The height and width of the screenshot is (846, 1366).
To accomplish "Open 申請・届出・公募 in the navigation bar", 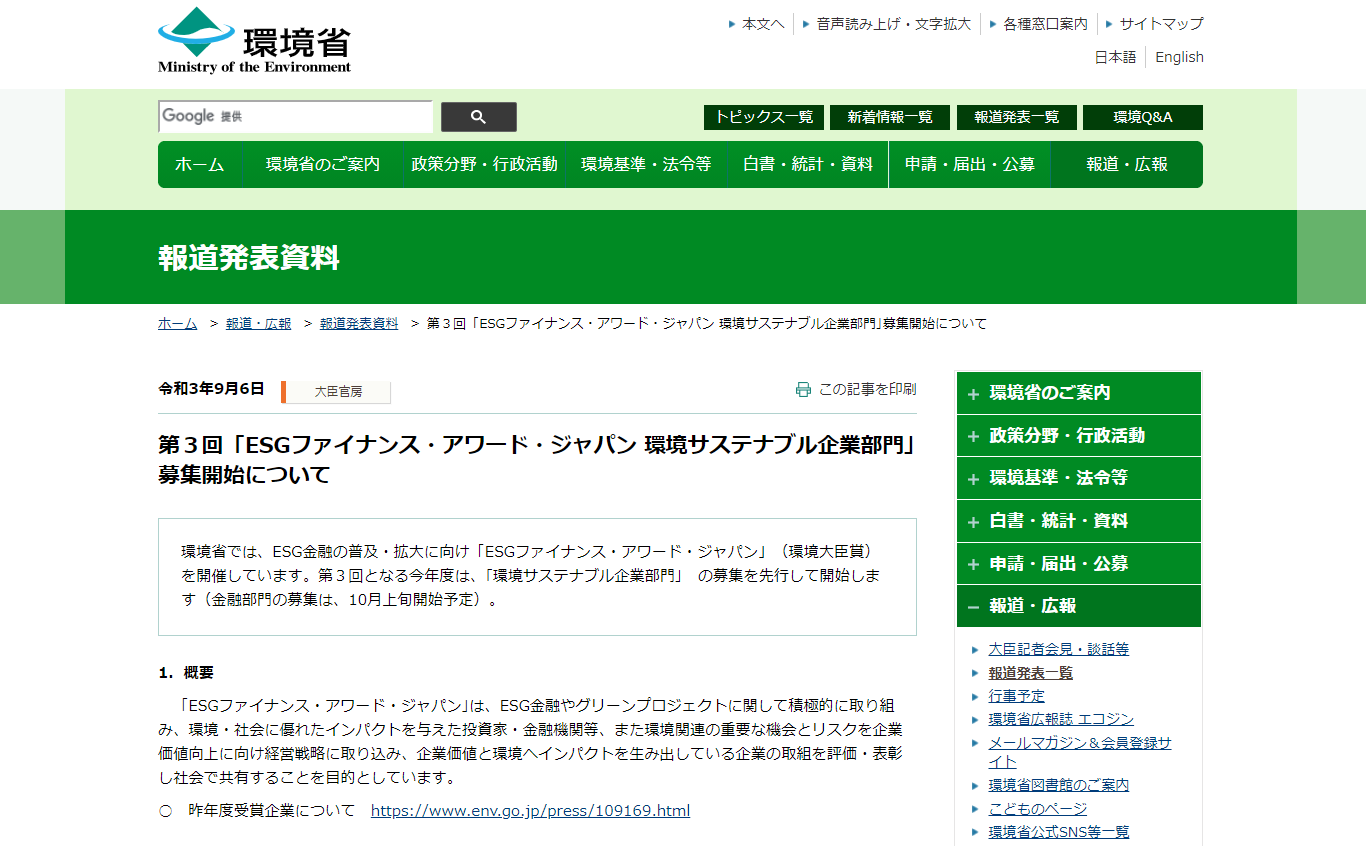I will 969,164.
